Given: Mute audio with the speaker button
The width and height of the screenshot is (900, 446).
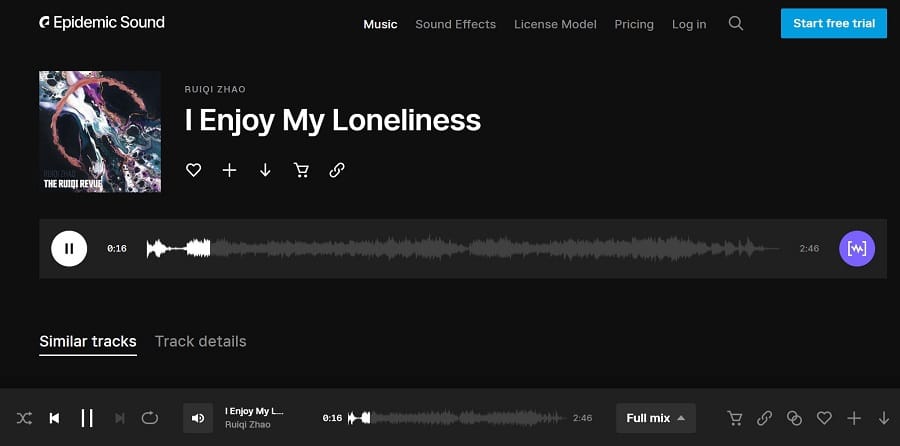Looking at the screenshot, I should click(x=198, y=418).
